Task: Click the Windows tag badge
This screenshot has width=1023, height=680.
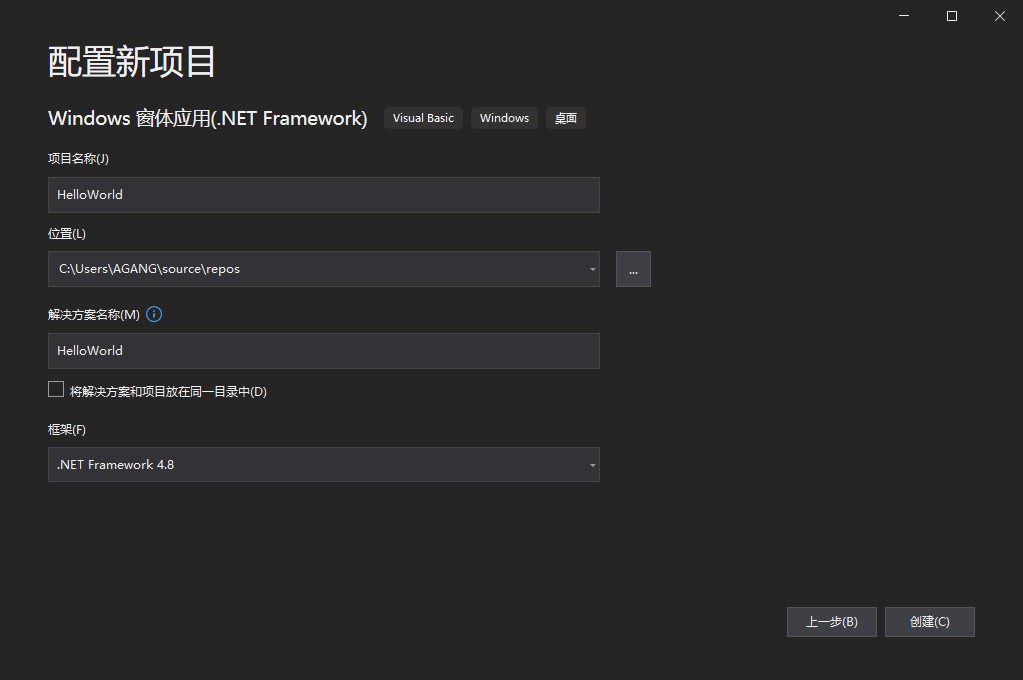Action: (x=504, y=118)
